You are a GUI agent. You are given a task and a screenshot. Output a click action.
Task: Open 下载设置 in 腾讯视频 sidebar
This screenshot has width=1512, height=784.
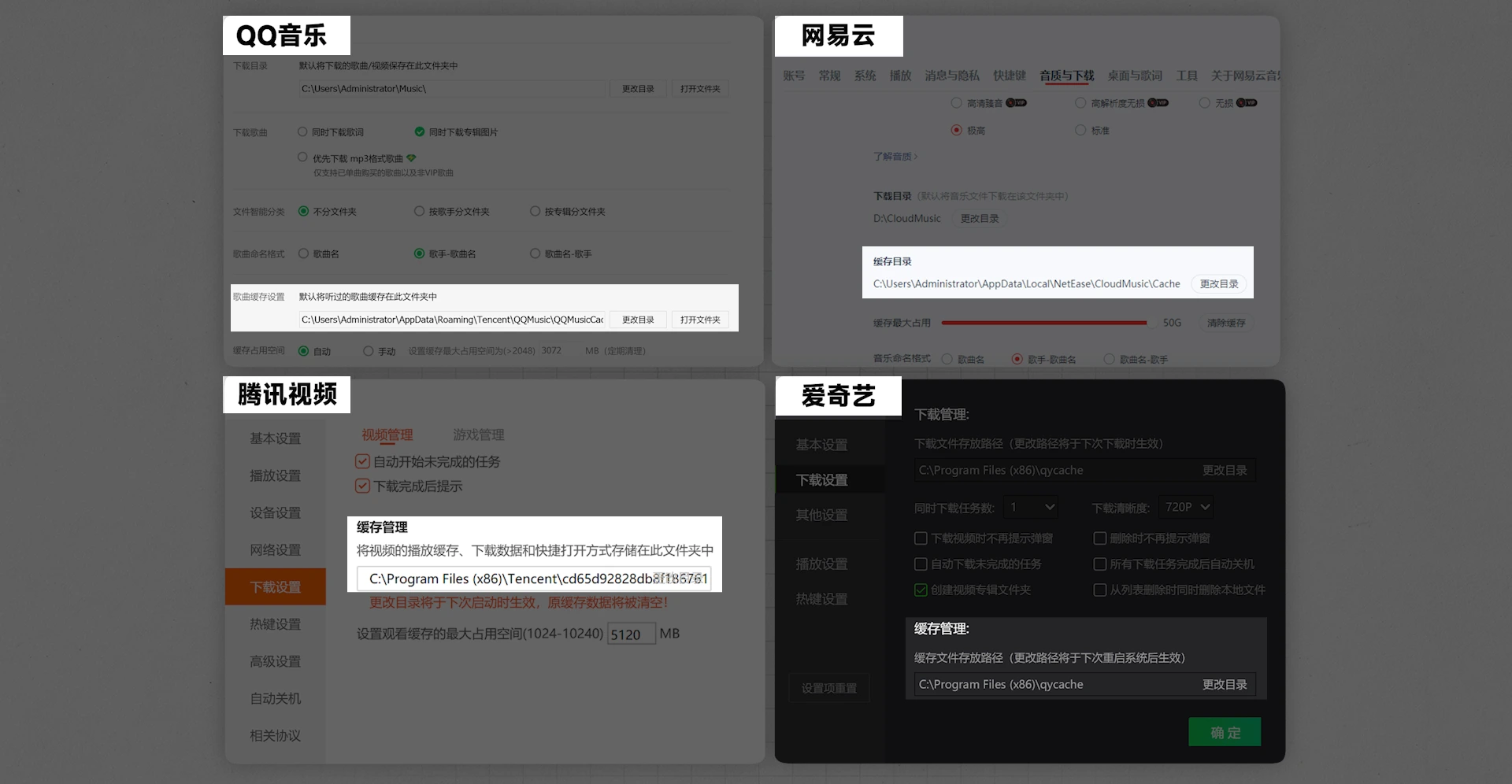[x=276, y=587]
